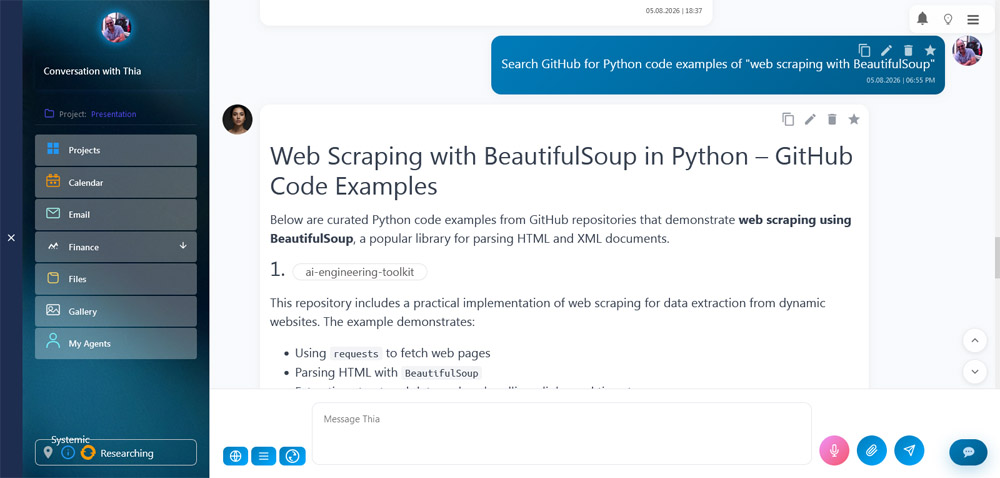Click Thia's avatar beside the response

coord(237,119)
